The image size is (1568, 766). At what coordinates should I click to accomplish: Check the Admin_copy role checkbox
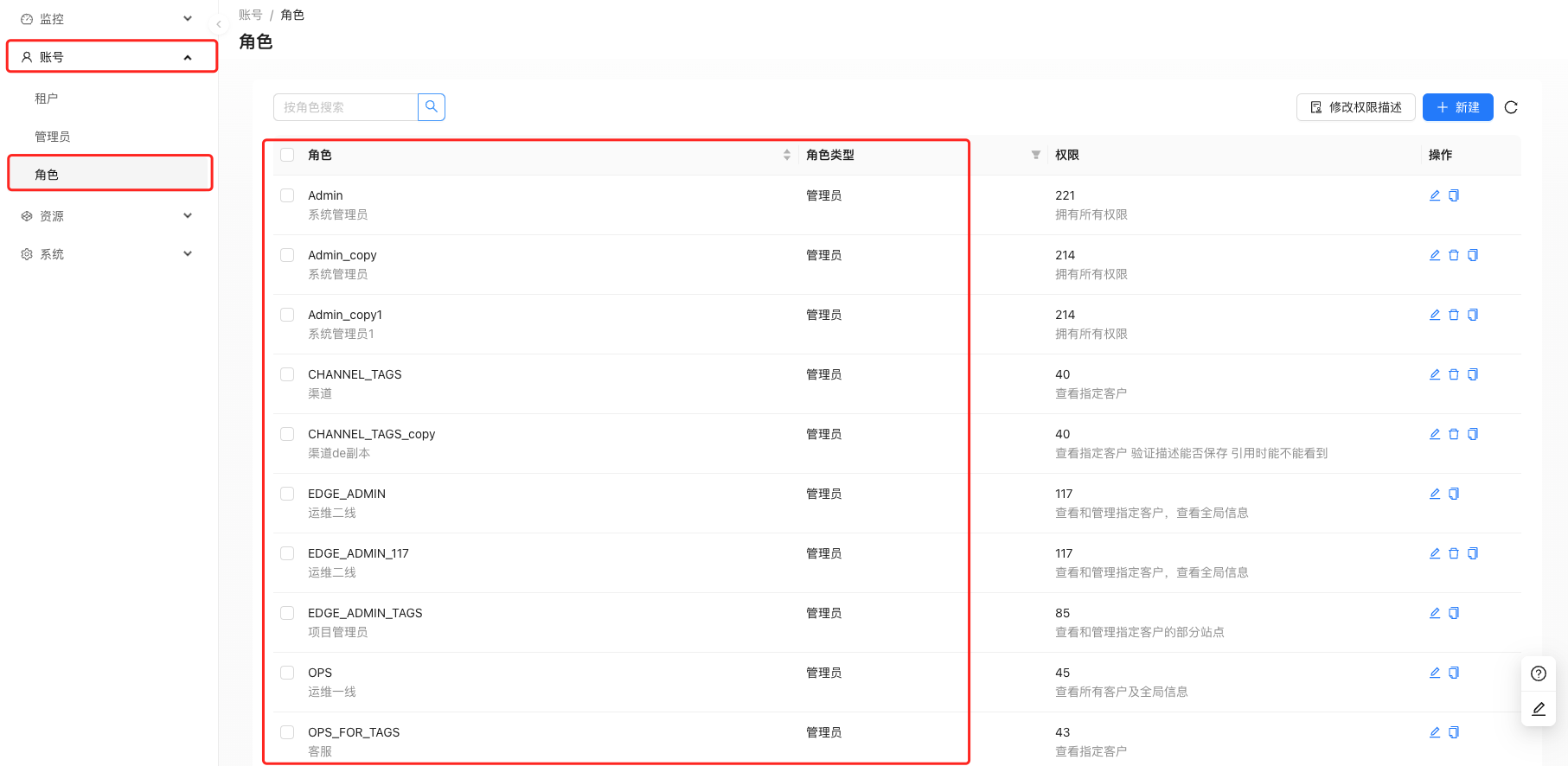coord(287,255)
